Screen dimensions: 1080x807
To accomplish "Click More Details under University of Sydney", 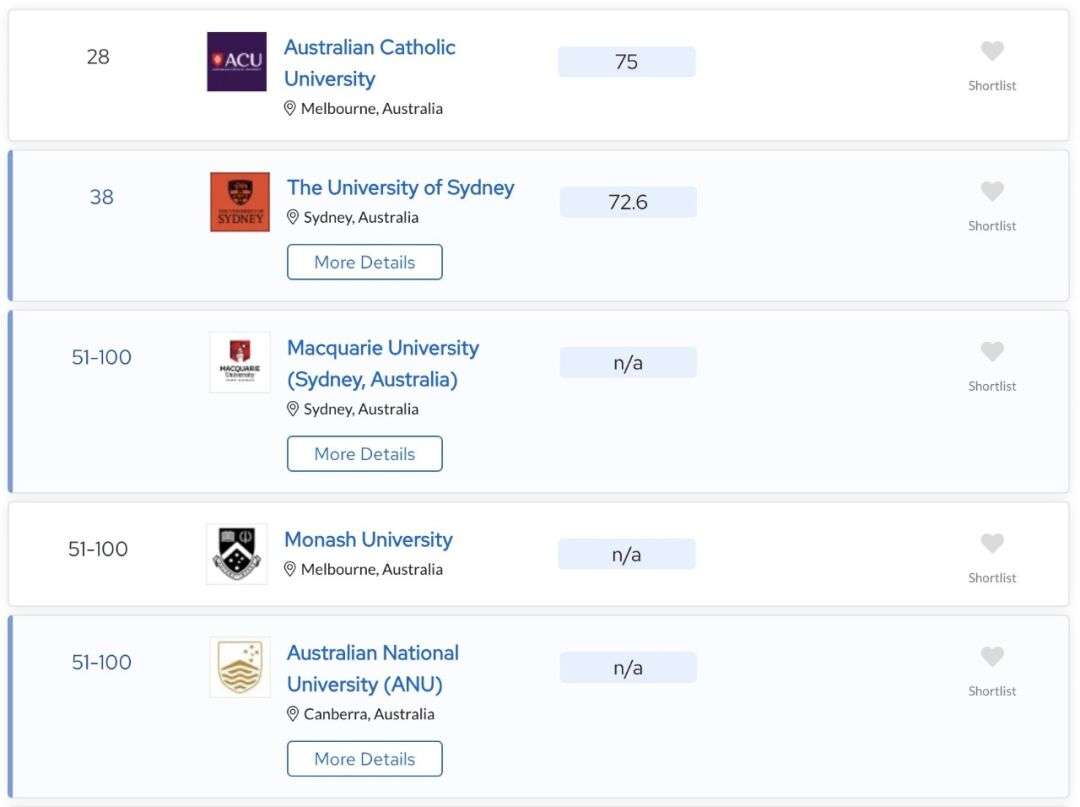I will 364,262.
